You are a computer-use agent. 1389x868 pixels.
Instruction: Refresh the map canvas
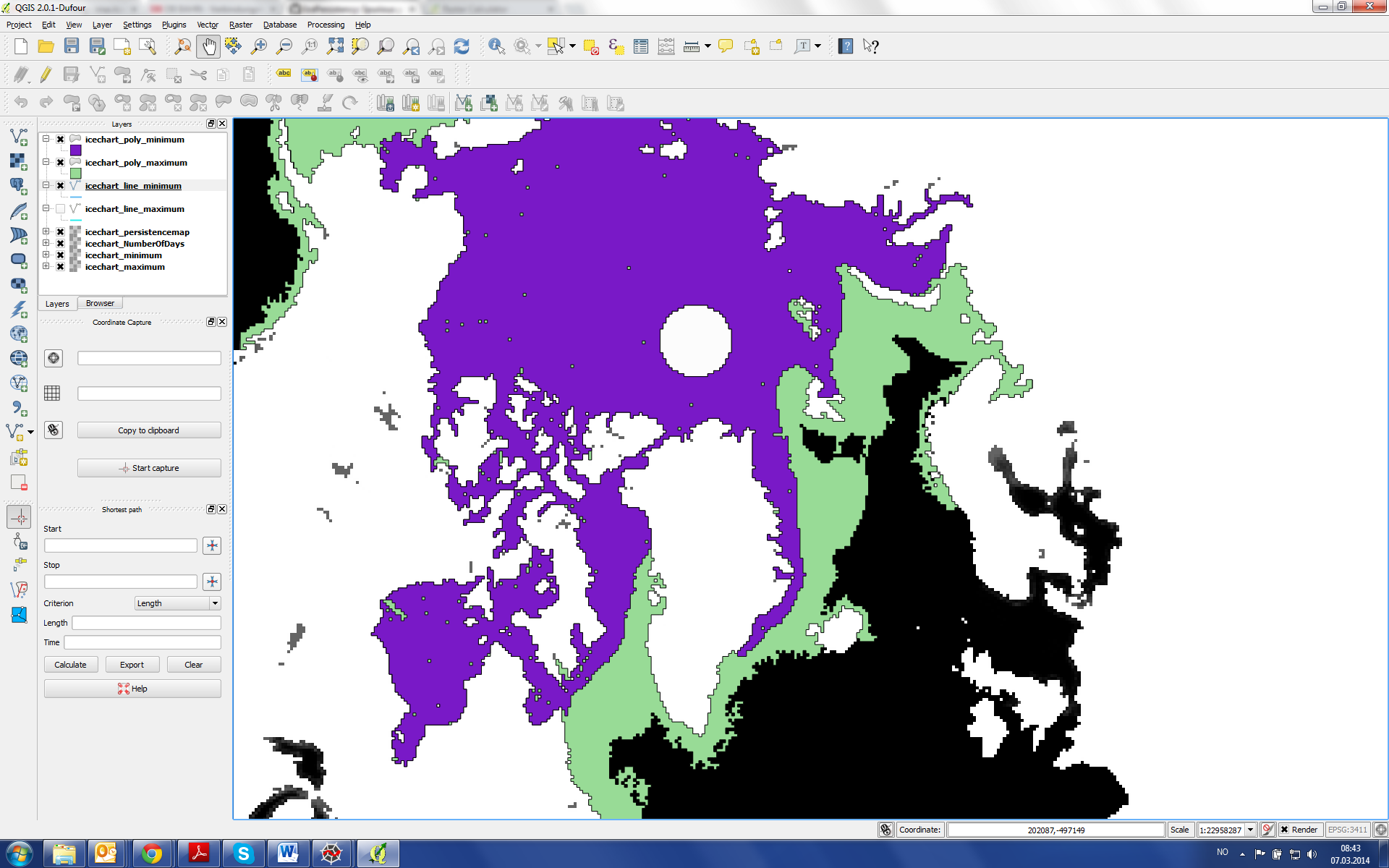(462, 46)
